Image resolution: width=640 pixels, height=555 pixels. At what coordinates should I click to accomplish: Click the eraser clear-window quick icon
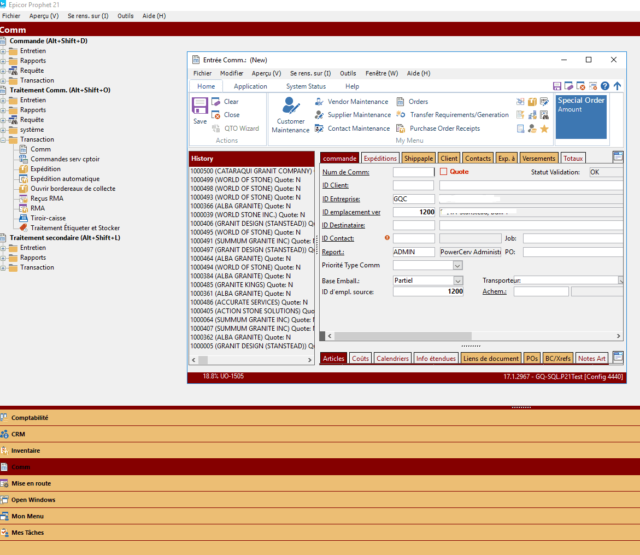click(569, 86)
